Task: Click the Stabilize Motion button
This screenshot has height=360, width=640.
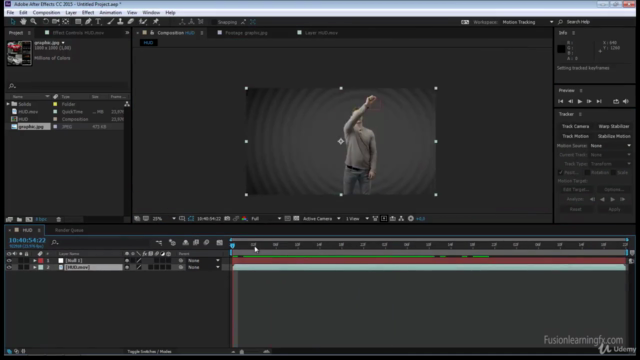Action: pos(613,136)
